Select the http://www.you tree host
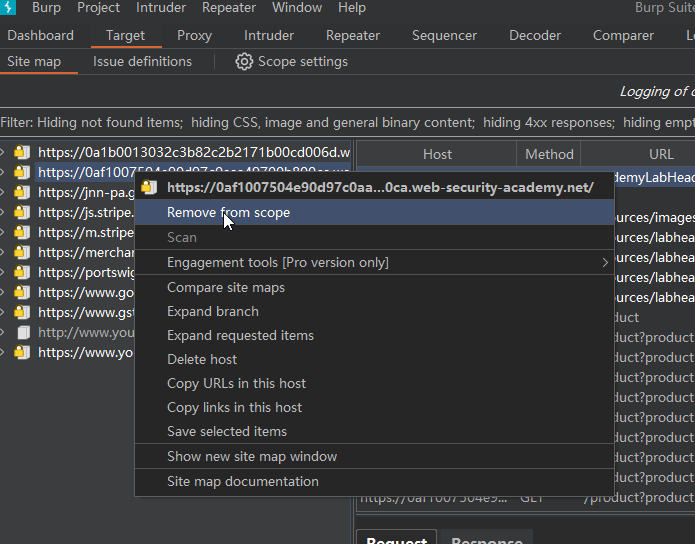The height and width of the screenshot is (544, 695). pos(86,332)
